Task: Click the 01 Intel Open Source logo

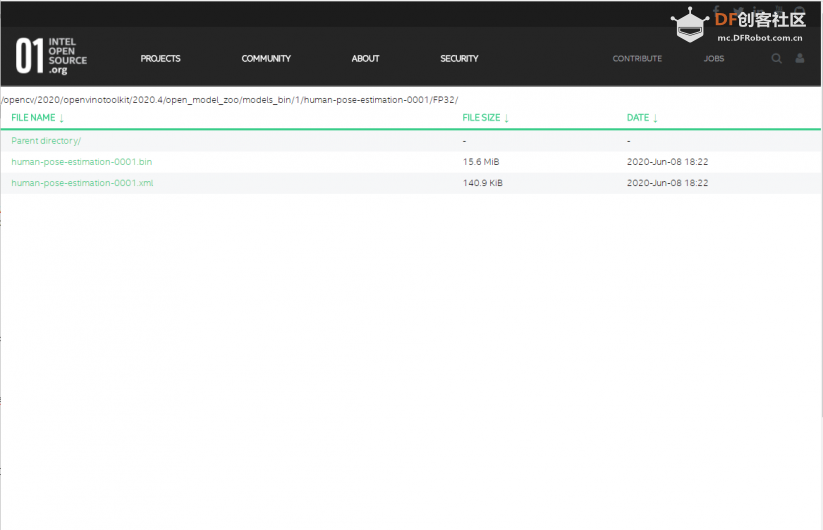Action: [51, 56]
